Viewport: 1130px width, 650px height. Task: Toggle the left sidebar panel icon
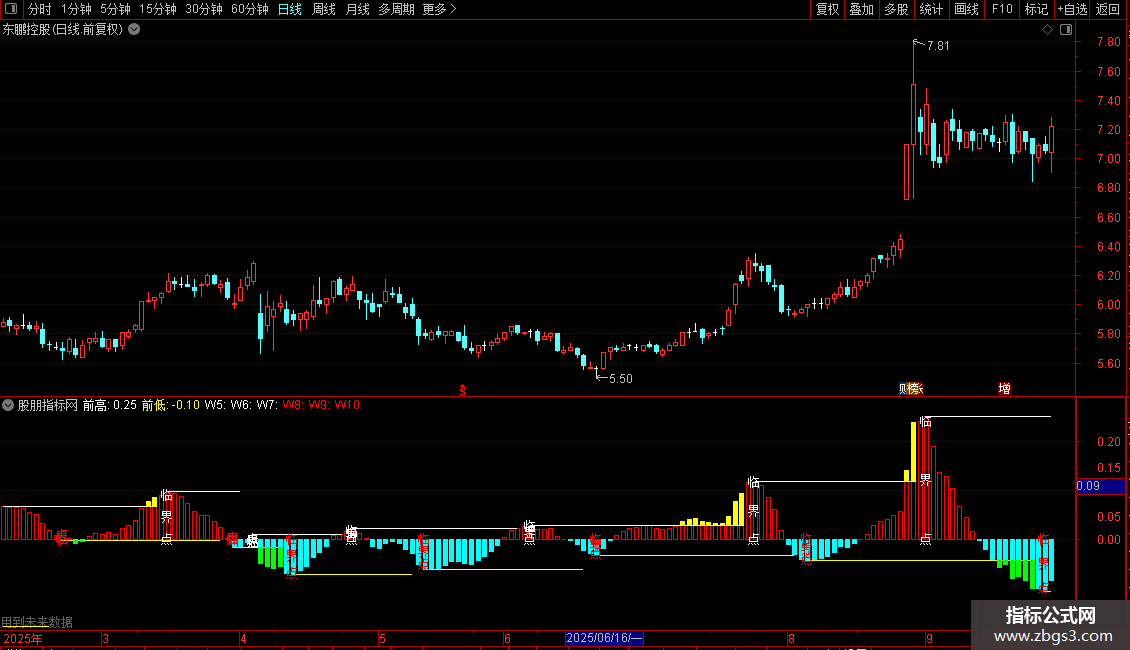tap(11, 9)
